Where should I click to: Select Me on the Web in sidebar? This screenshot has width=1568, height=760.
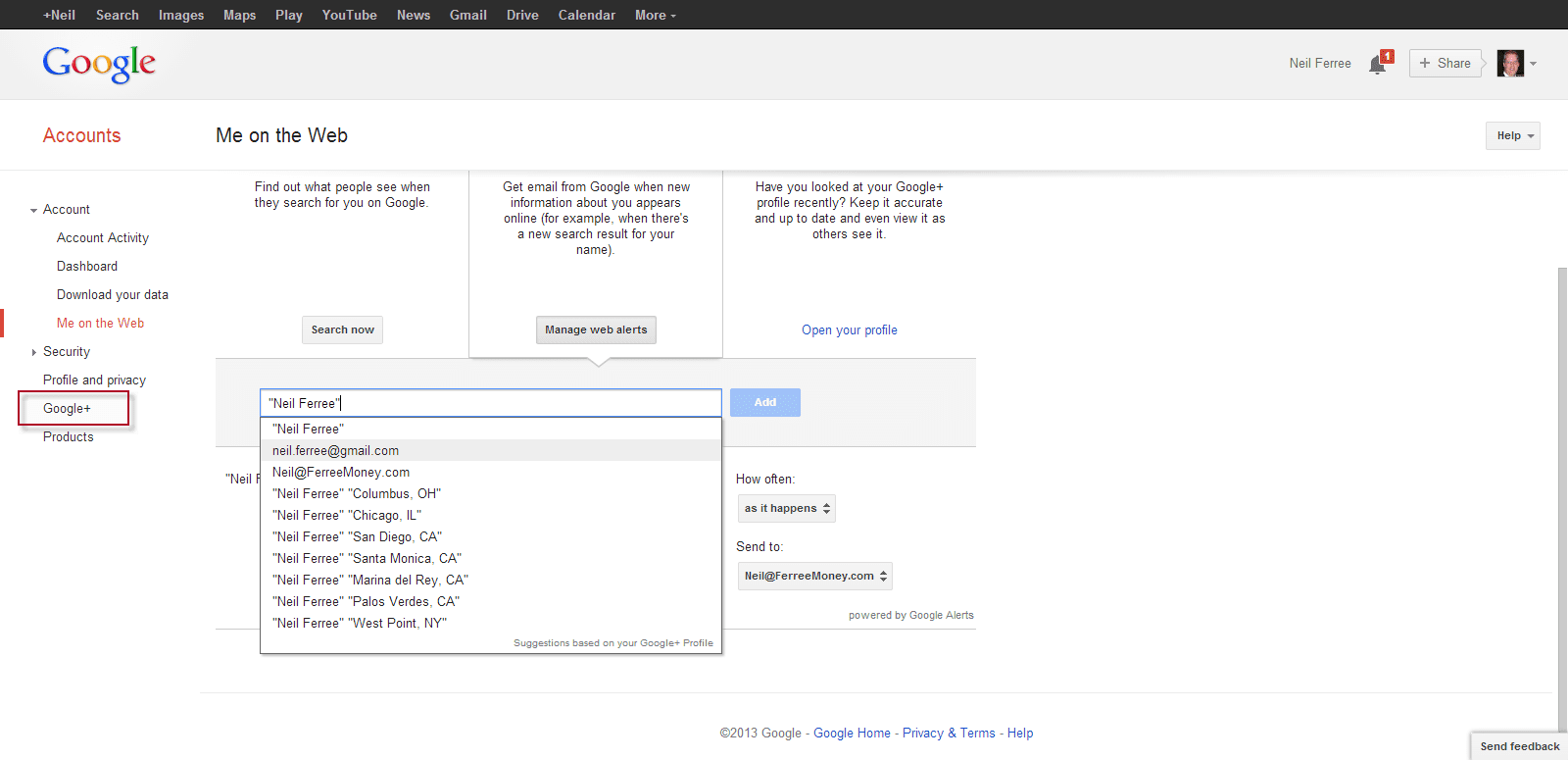tap(100, 323)
